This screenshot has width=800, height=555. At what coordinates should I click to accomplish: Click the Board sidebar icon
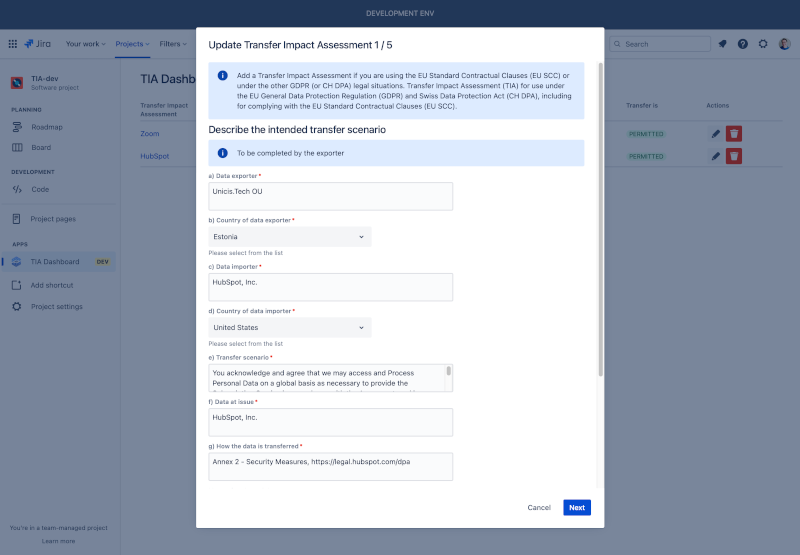pos(17,147)
